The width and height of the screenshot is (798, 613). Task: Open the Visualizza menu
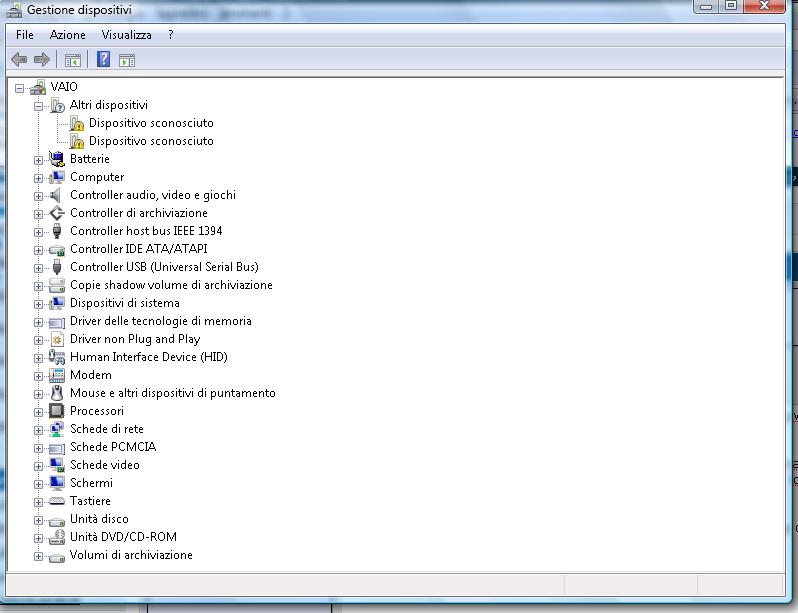(127, 35)
